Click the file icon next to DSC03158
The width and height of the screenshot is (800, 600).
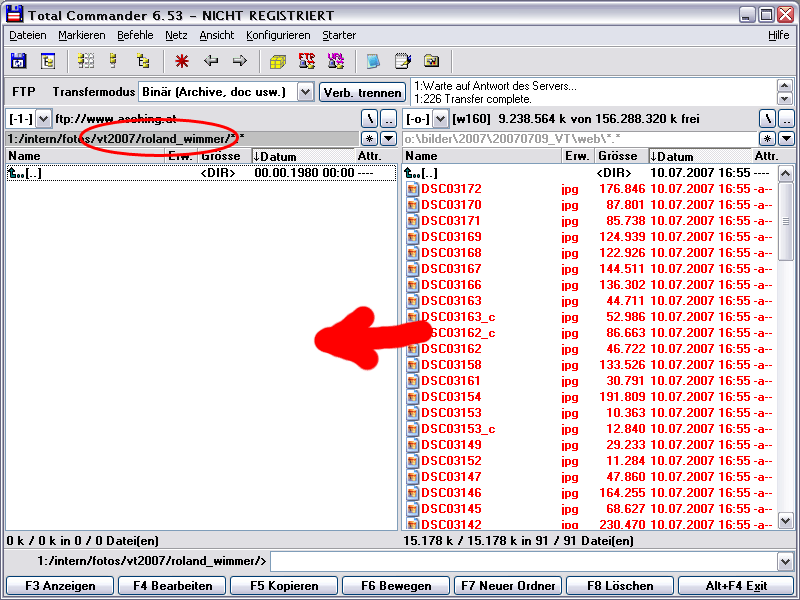412,365
